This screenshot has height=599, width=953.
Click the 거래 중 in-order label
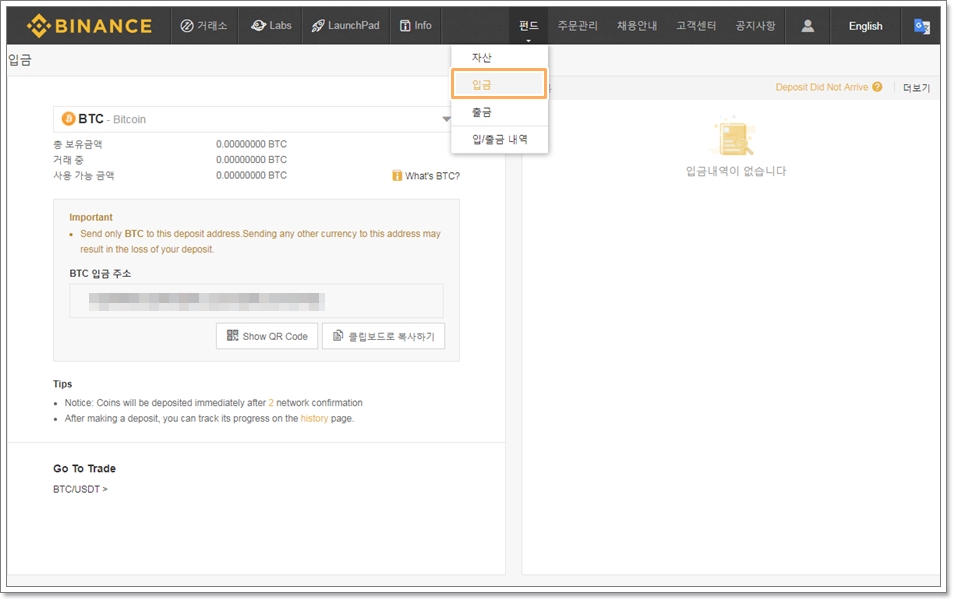tap(68, 160)
